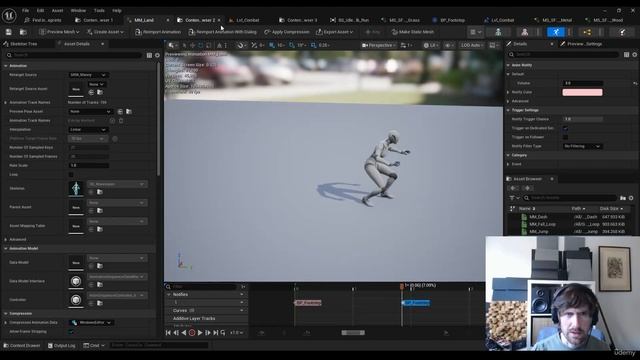
Task: Open playback speed dropdown
Action: [x=237, y=333]
